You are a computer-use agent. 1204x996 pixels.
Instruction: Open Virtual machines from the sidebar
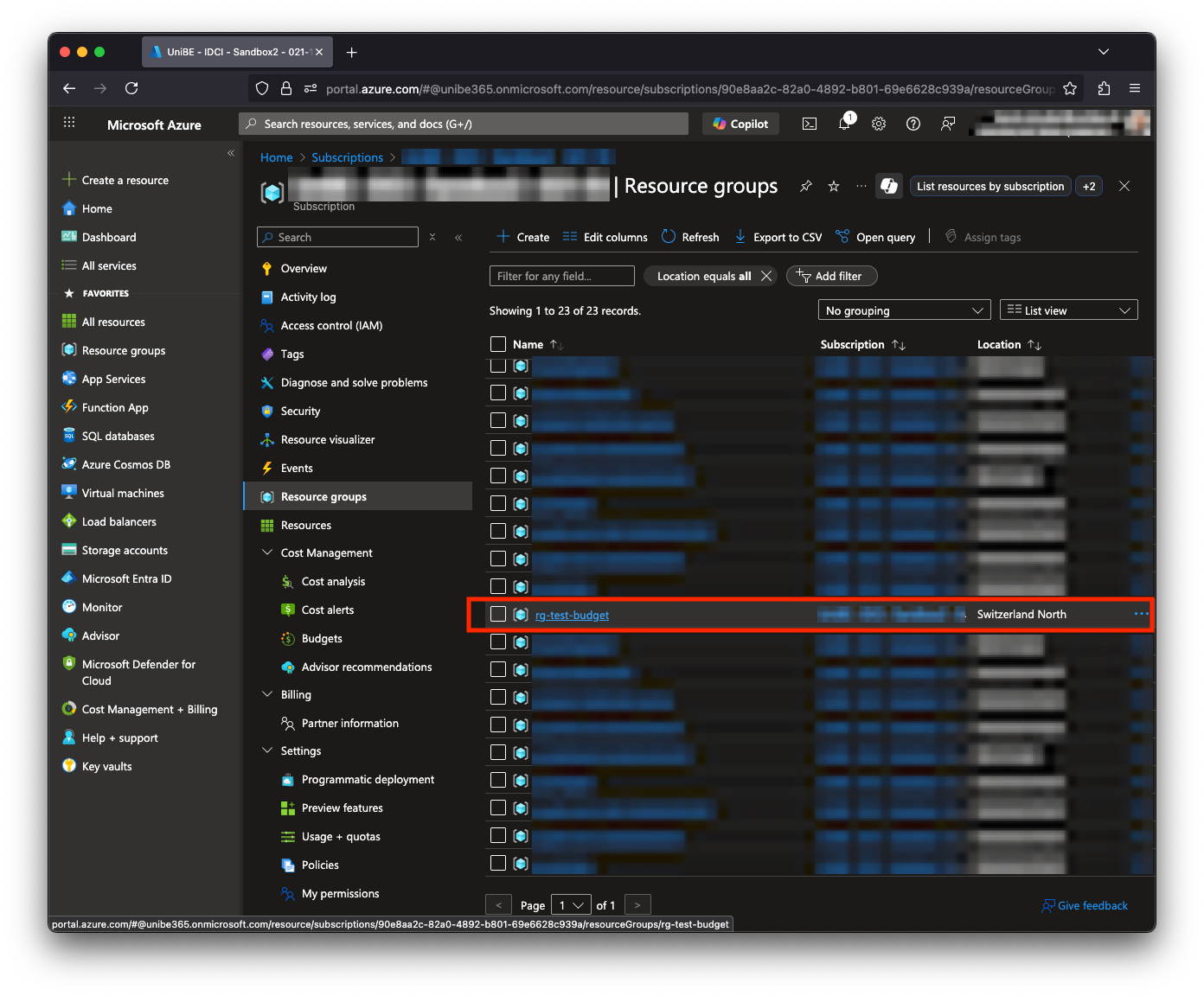tap(121, 492)
